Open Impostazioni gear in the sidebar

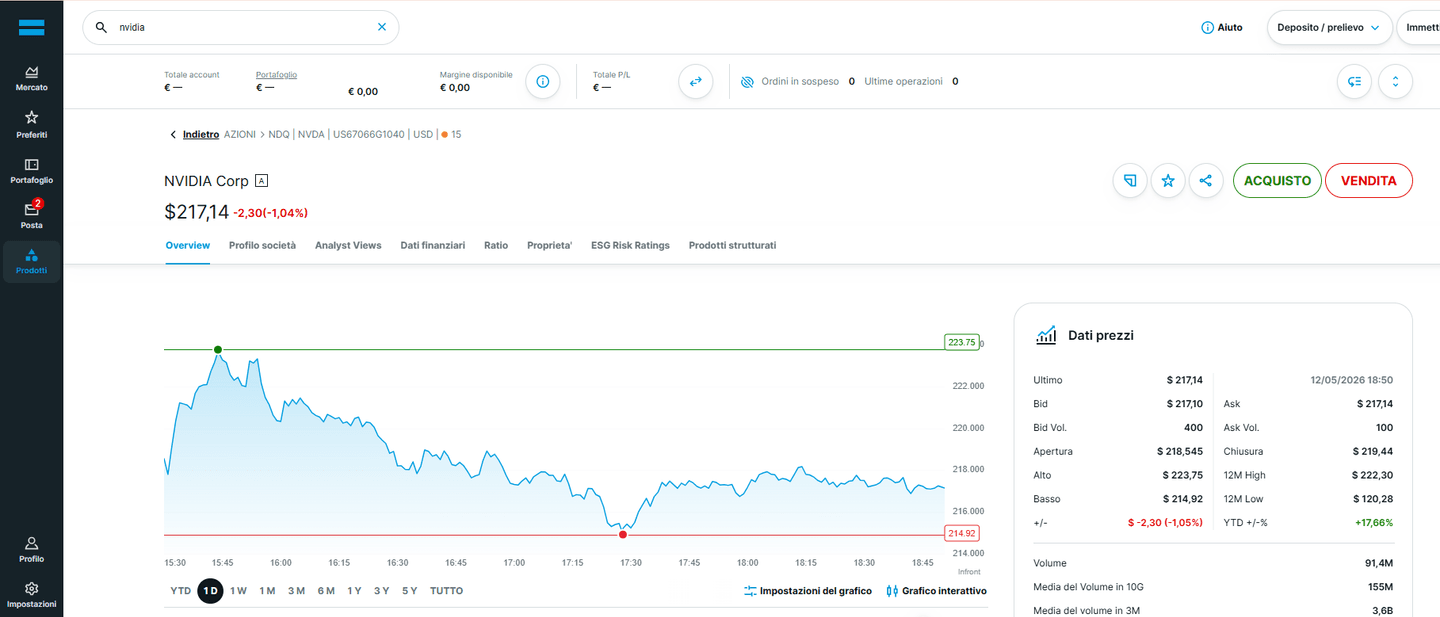[x=31, y=595]
